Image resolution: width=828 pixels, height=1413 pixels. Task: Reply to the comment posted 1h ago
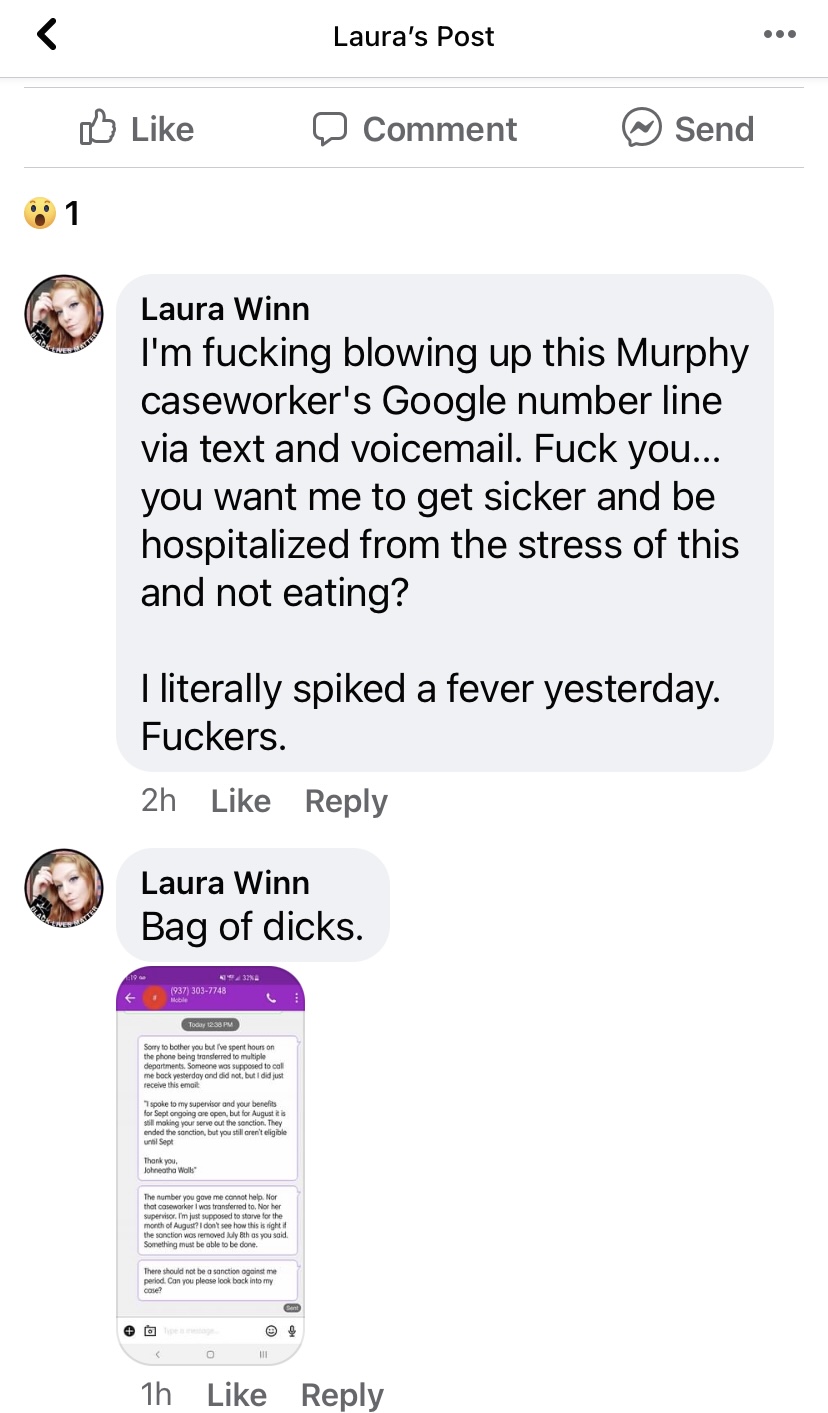(342, 1395)
